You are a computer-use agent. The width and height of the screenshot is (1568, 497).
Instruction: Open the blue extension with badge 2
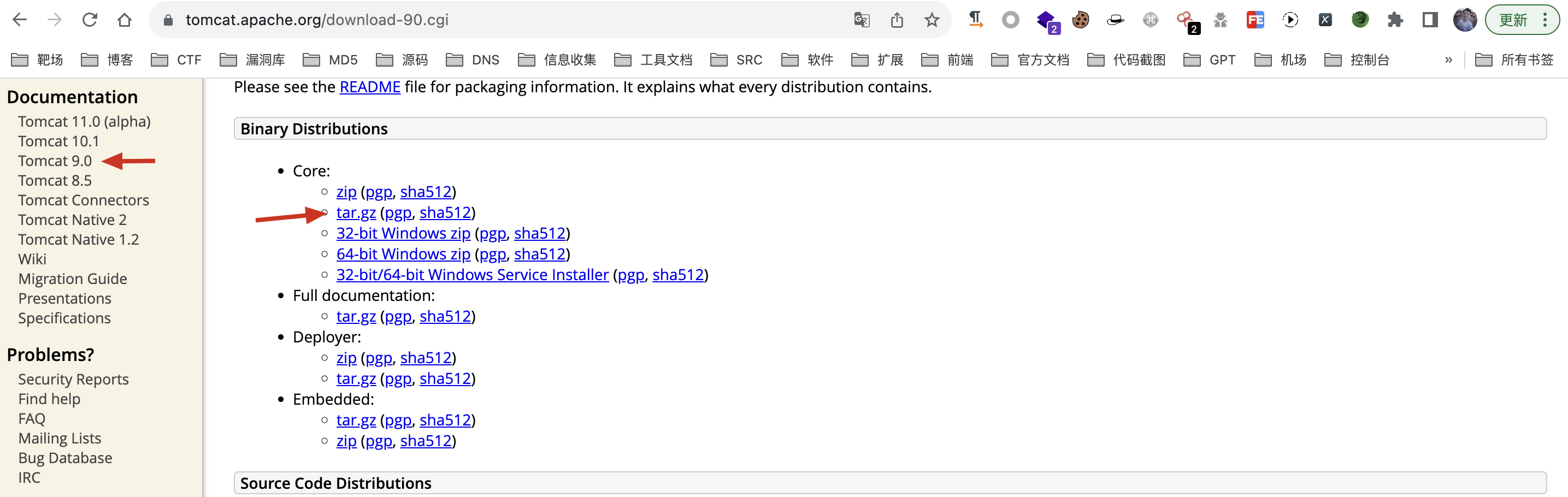click(x=1047, y=21)
